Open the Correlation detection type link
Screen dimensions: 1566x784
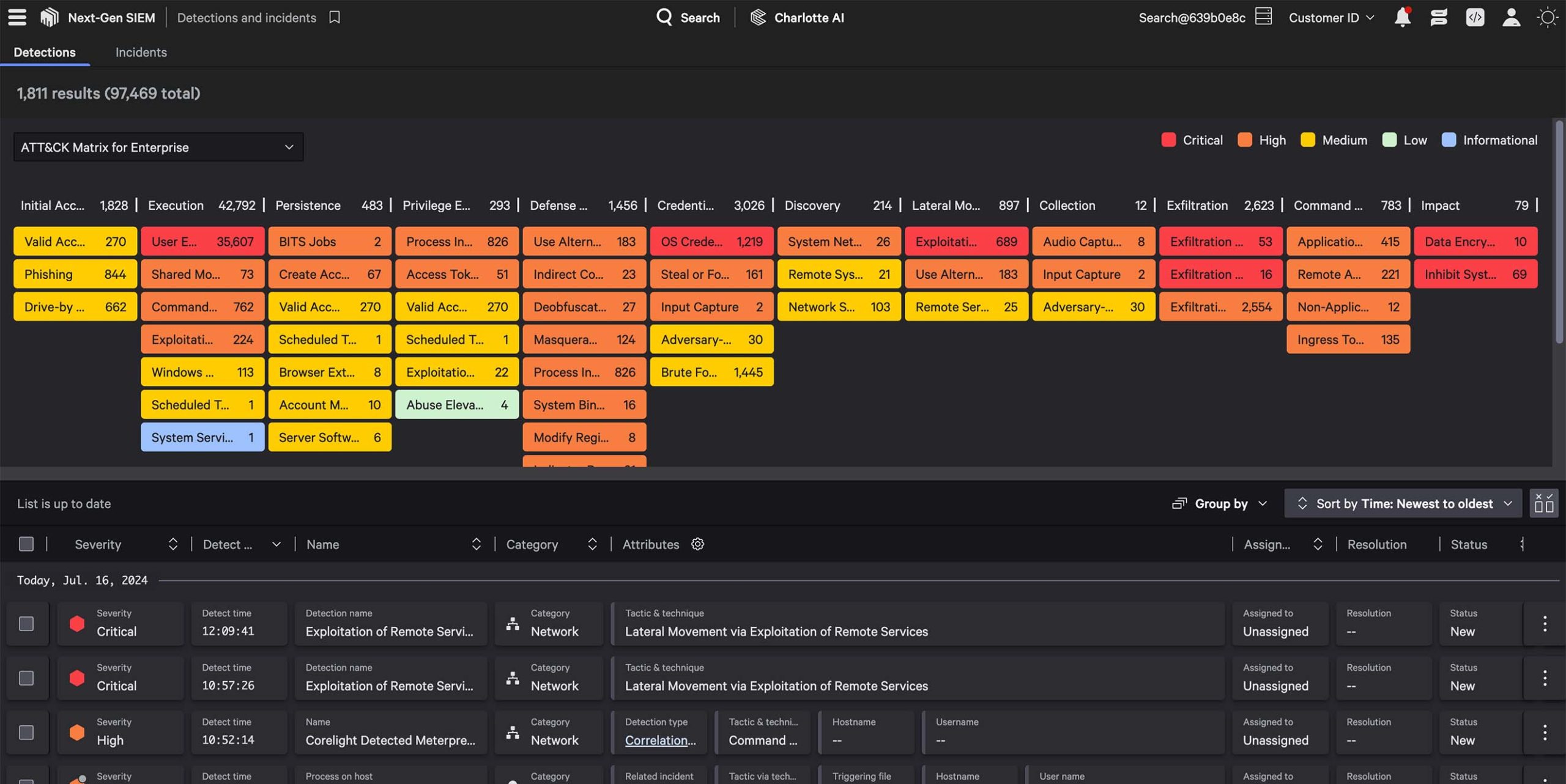(660, 740)
